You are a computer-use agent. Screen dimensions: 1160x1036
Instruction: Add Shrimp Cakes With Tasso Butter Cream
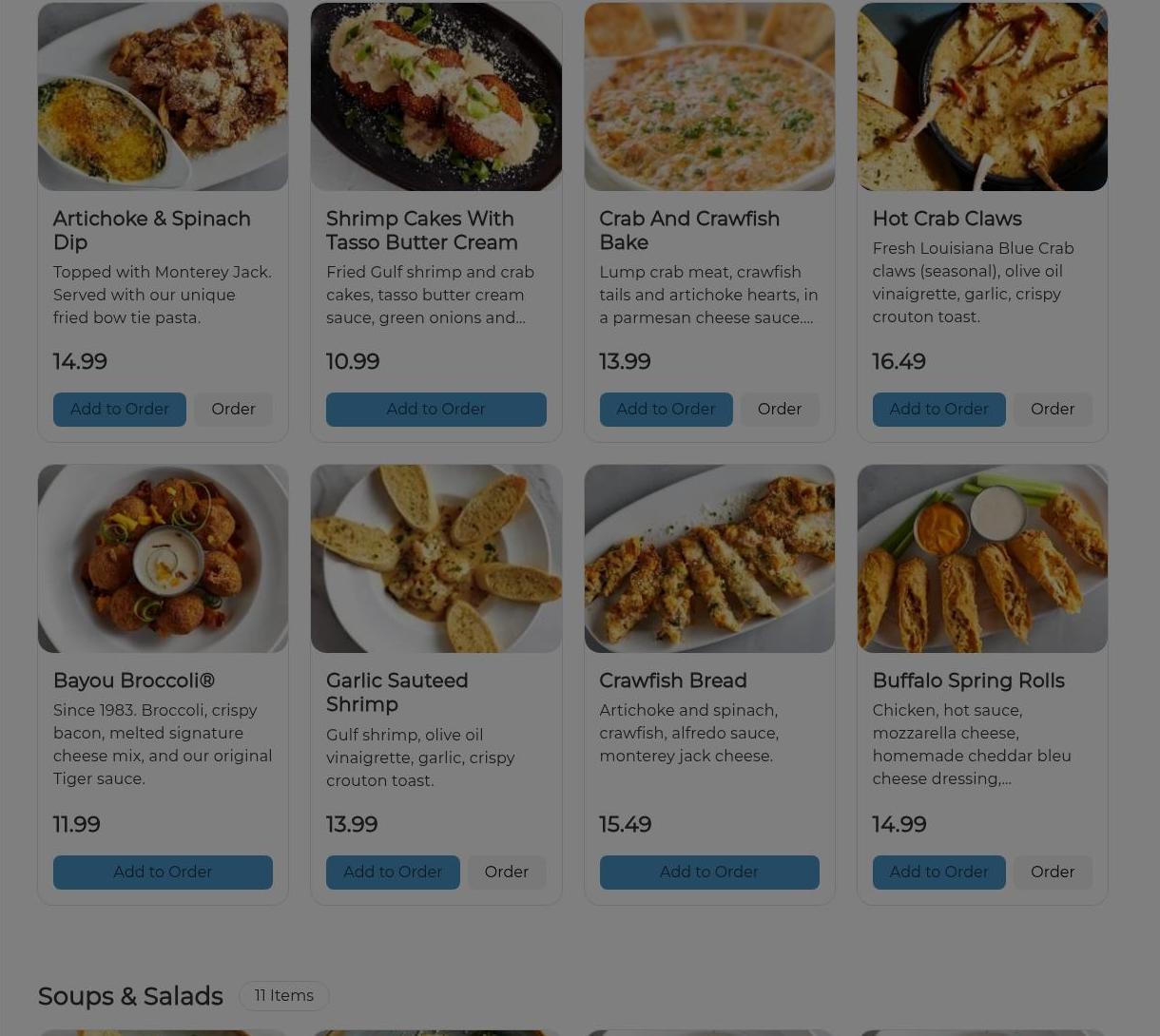(435, 410)
